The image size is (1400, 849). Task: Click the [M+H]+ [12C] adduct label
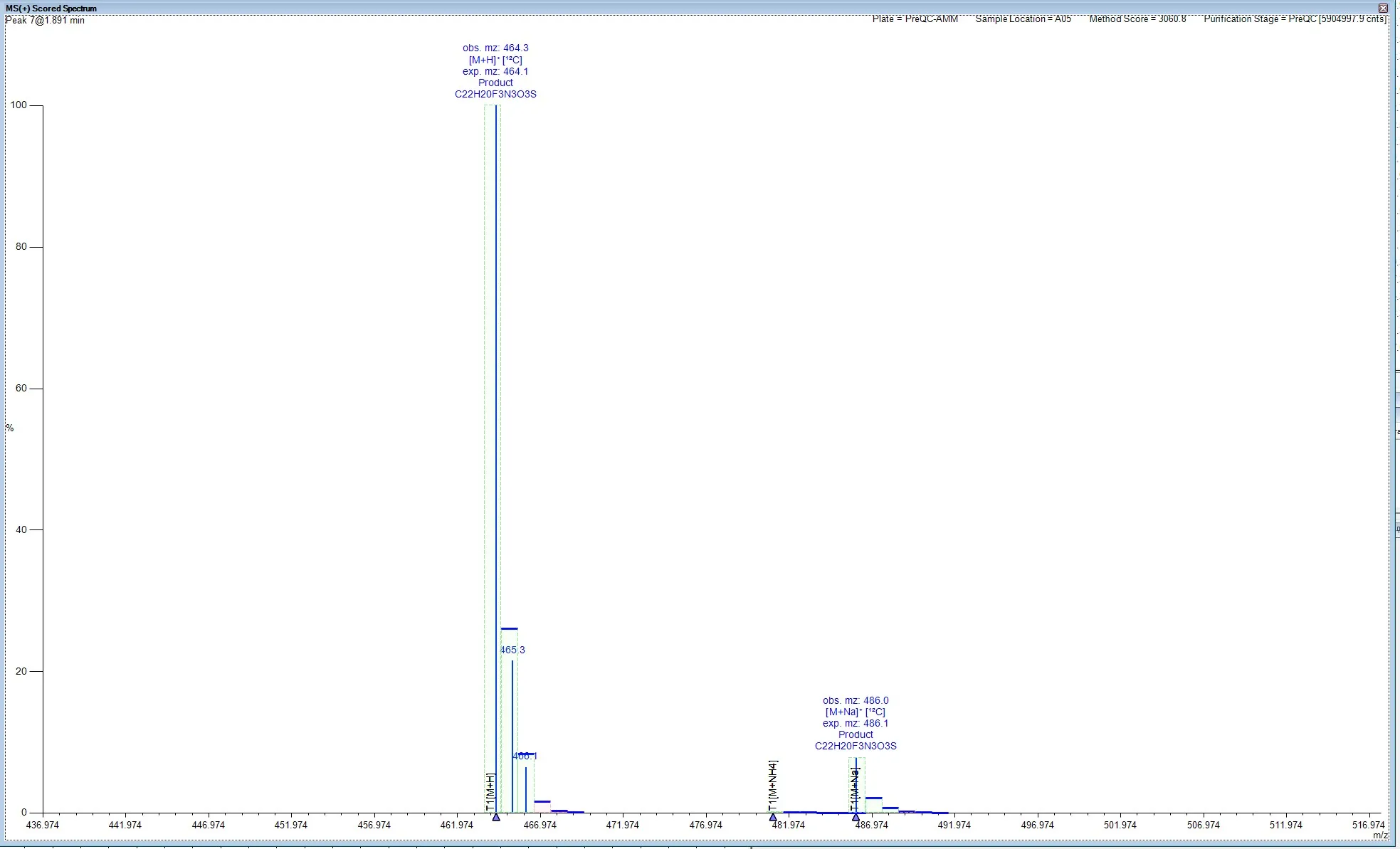[495, 60]
